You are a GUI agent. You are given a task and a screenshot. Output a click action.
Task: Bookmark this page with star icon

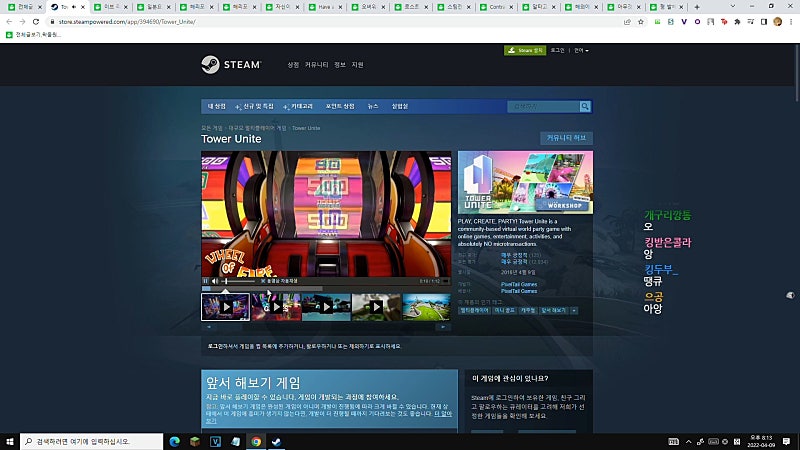tap(641, 22)
